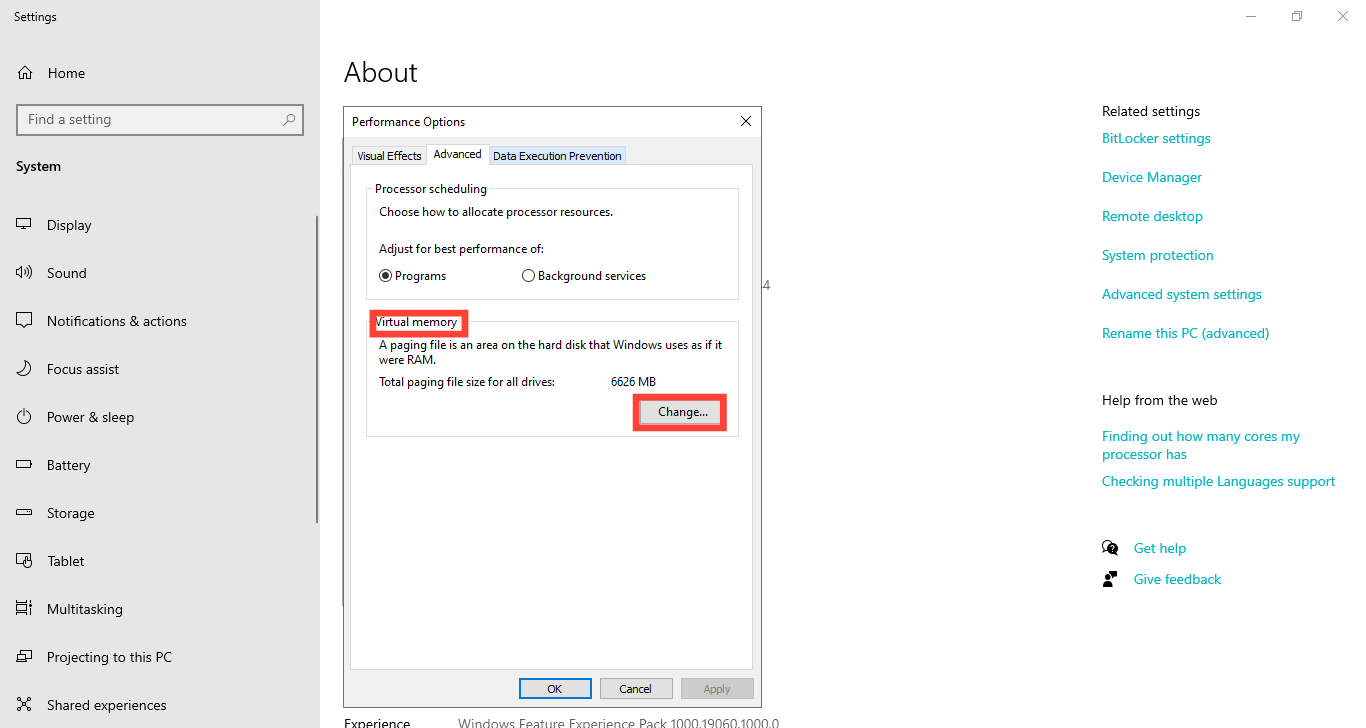Click the Find a setting search box
Screen dimensions: 1366x728
(160, 119)
